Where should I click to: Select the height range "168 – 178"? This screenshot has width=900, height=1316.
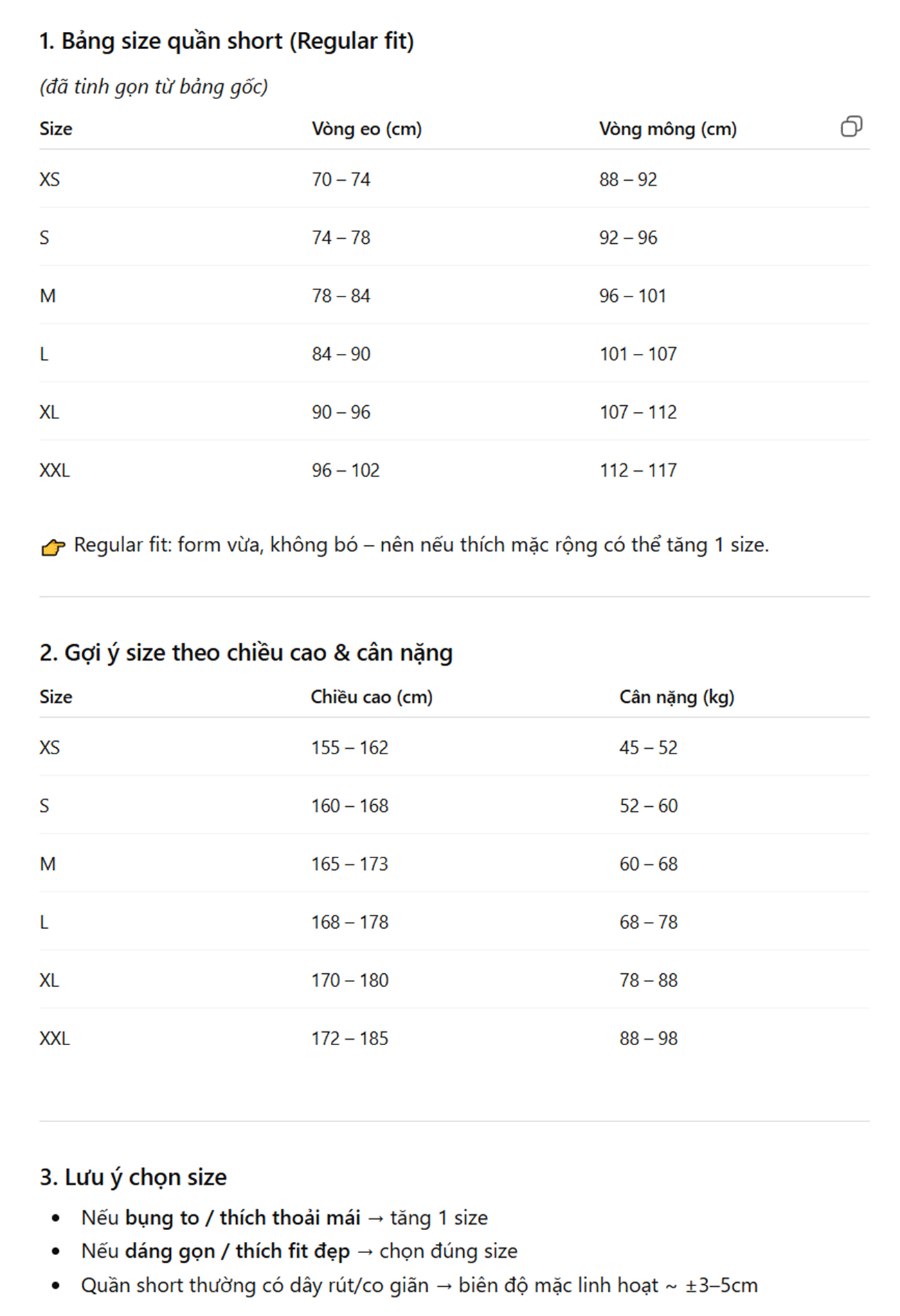pyautogui.click(x=350, y=923)
